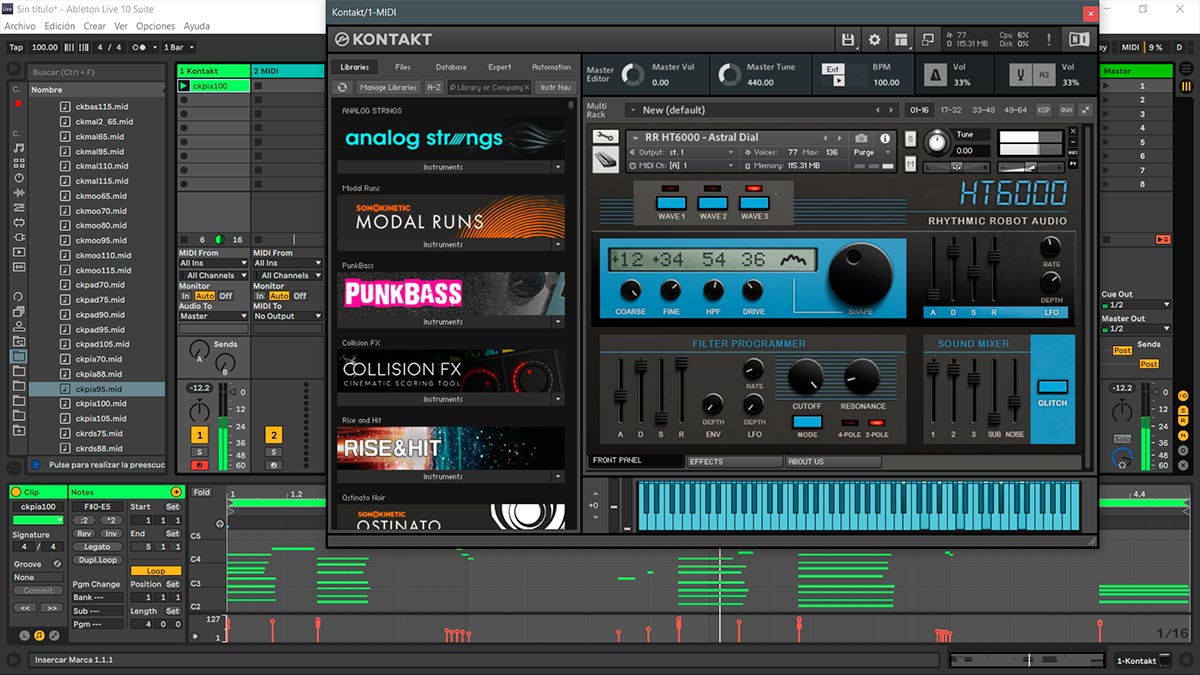Open Kontakt workspace layout icon

coord(902,39)
